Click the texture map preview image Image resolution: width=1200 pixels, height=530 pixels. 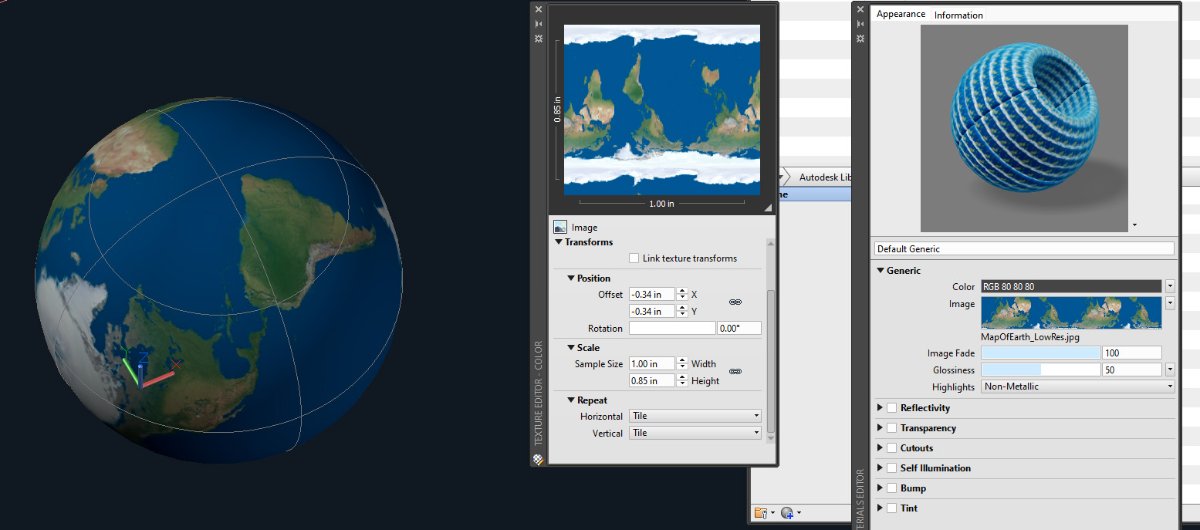(662, 110)
